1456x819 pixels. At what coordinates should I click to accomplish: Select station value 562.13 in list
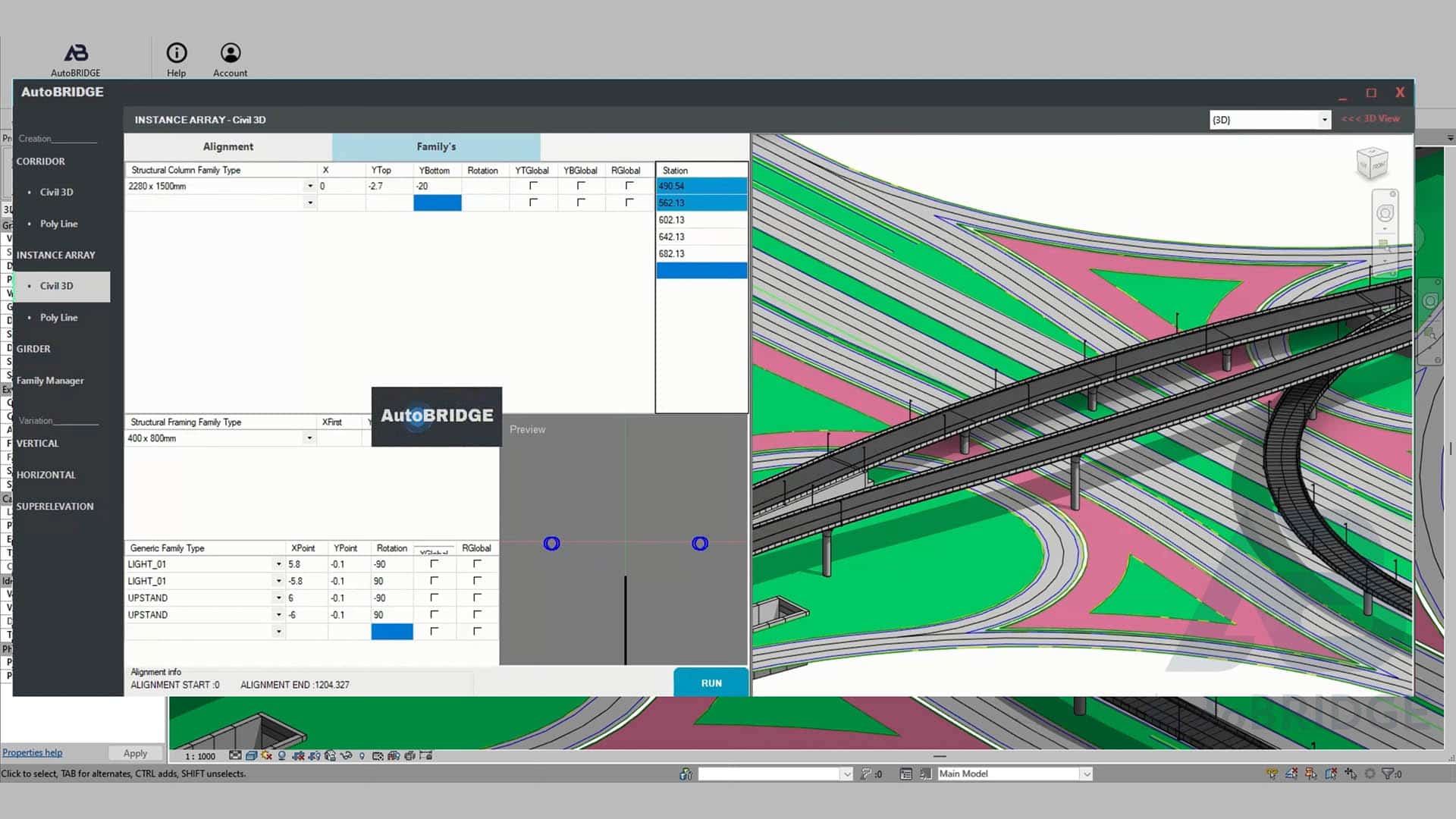pos(700,202)
